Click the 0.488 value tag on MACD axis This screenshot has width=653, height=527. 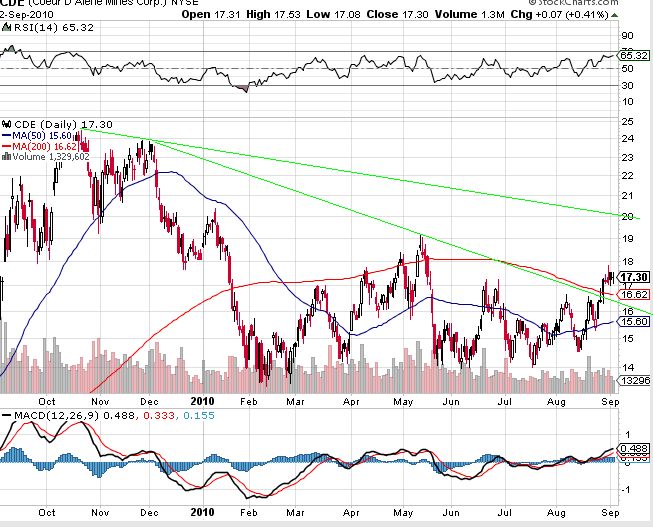pyautogui.click(x=634, y=449)
